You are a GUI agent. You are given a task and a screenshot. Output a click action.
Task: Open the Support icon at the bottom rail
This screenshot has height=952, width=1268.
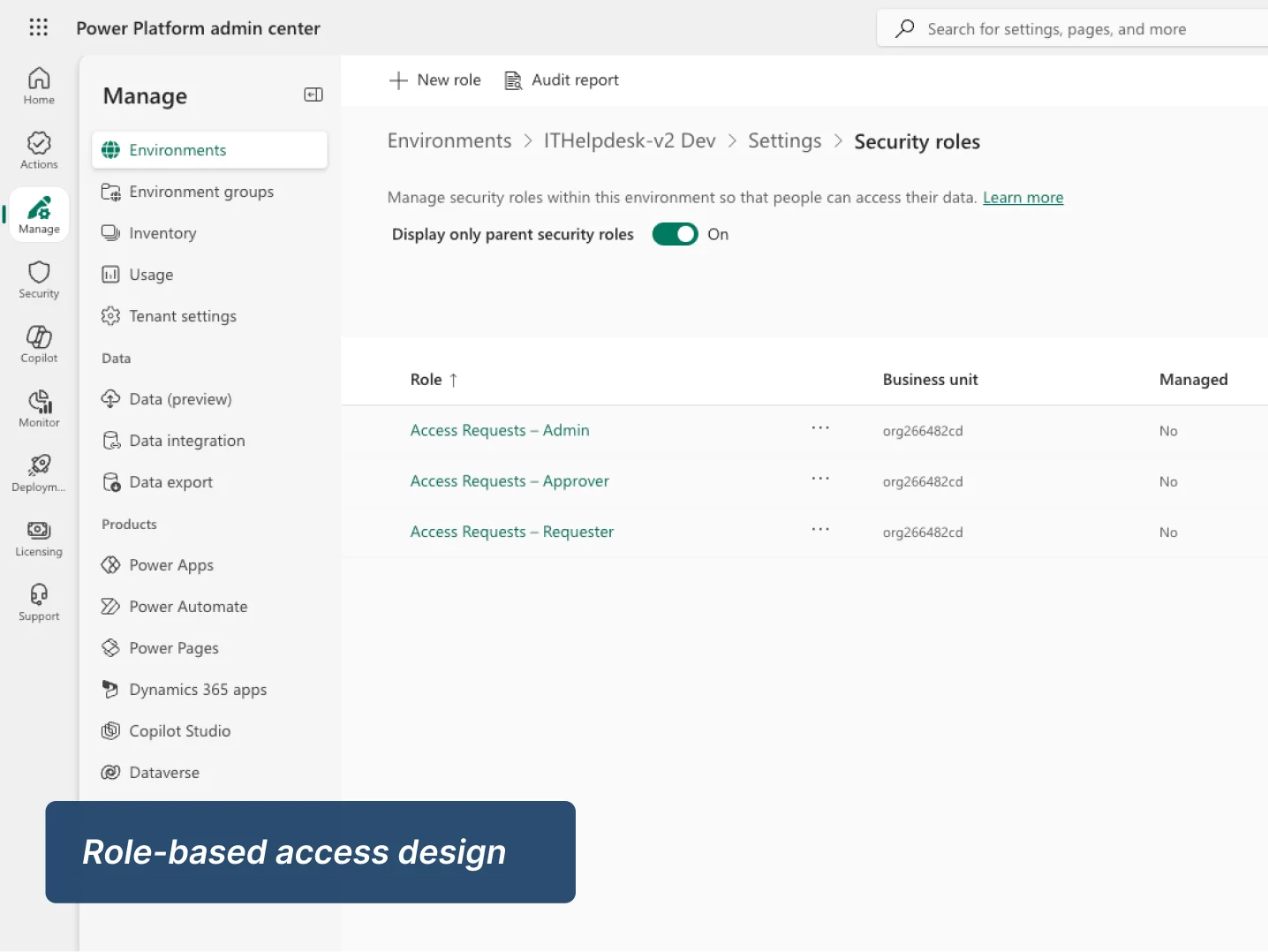point(38,601)
